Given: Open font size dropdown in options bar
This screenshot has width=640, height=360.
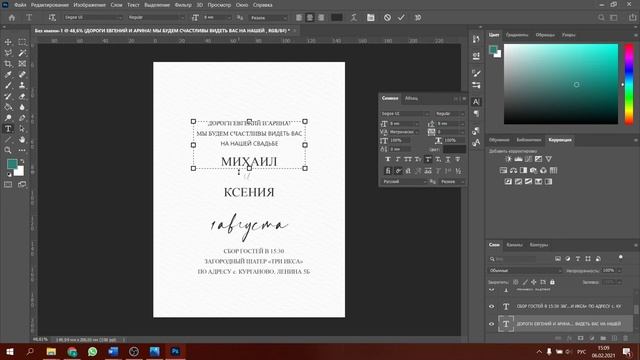Looking at the screenshot, I should pyautogui.click(x=217, y=18).
